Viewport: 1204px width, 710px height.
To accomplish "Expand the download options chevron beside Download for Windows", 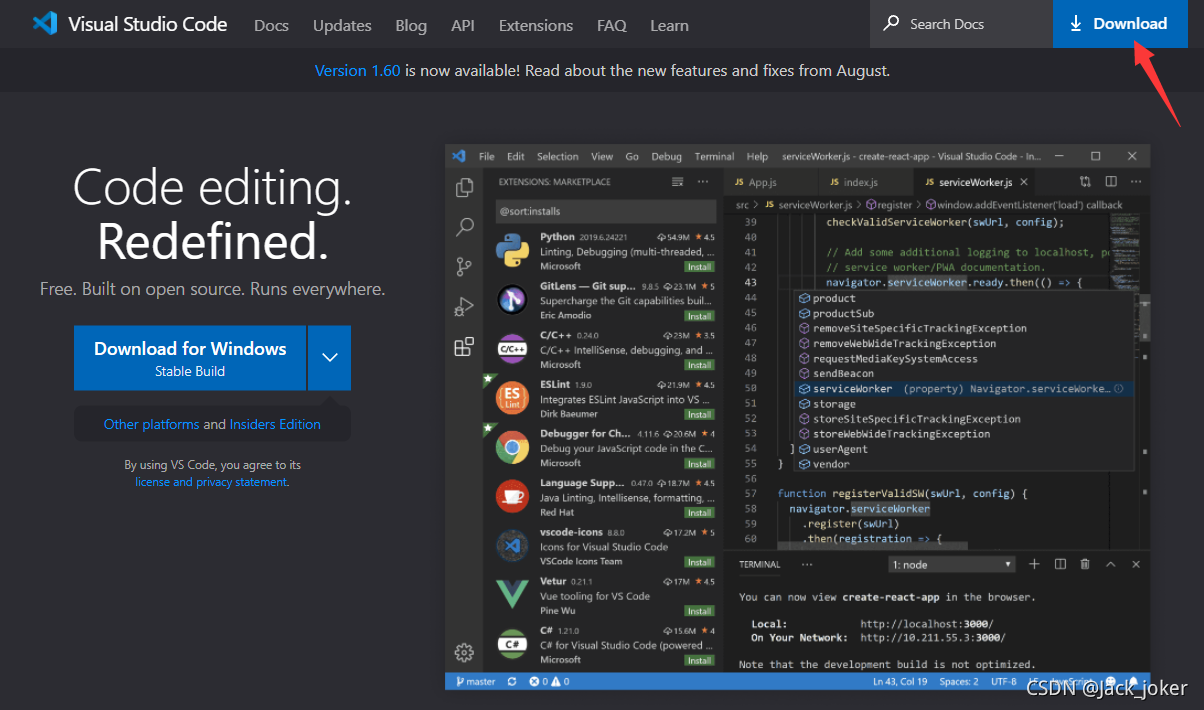I will 330,358.
